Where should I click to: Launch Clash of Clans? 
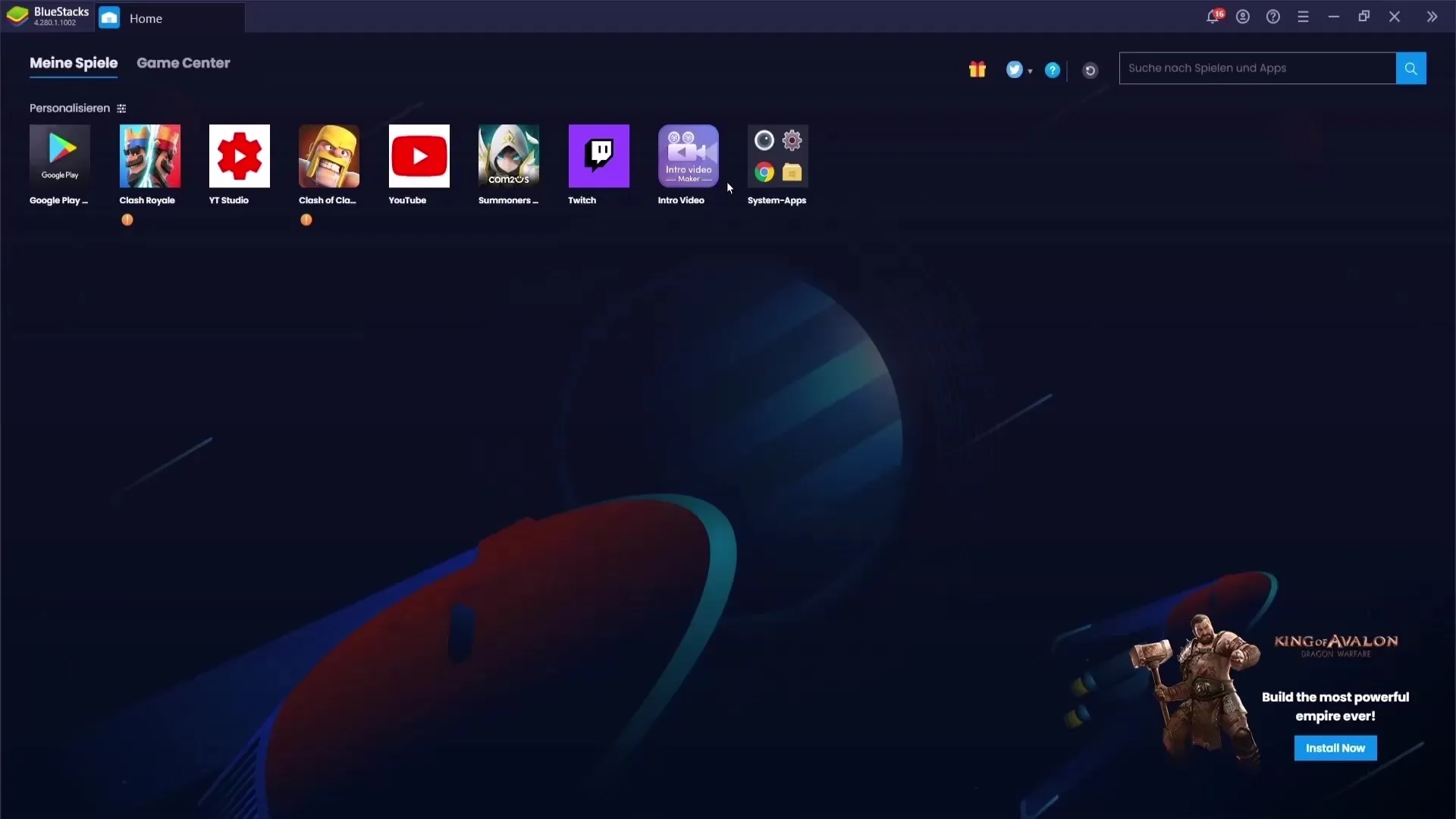click(x=329, y=155)
